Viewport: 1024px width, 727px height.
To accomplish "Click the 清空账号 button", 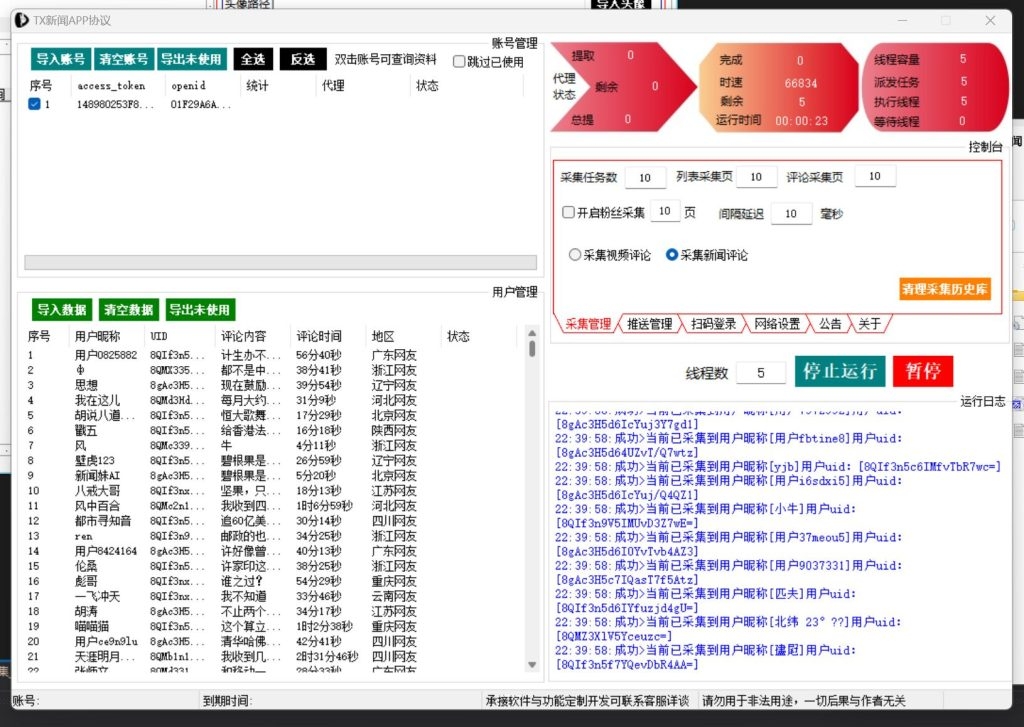I will tap(122, 58).
